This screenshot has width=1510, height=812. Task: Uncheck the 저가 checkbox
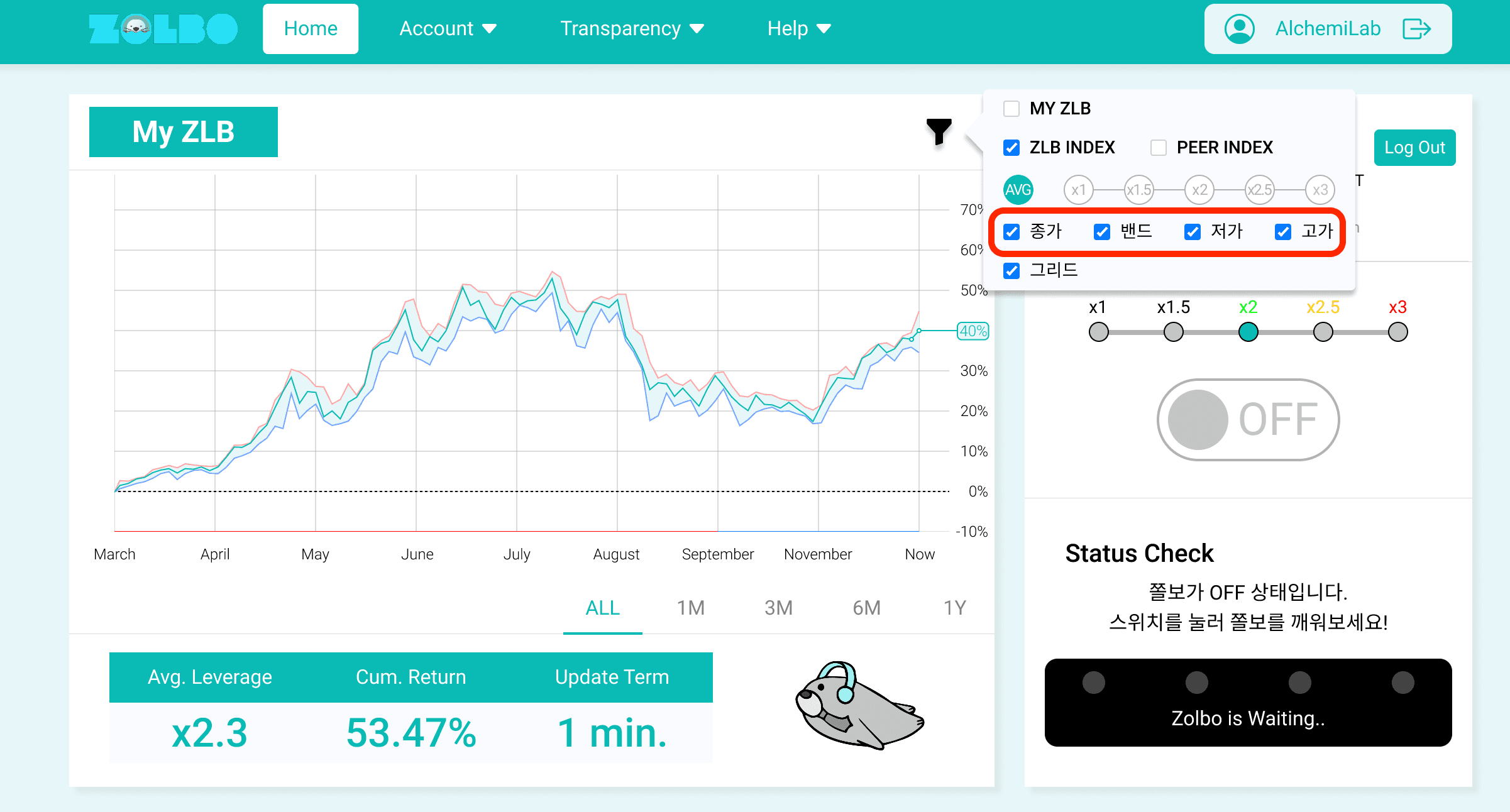pos(1193,232)
